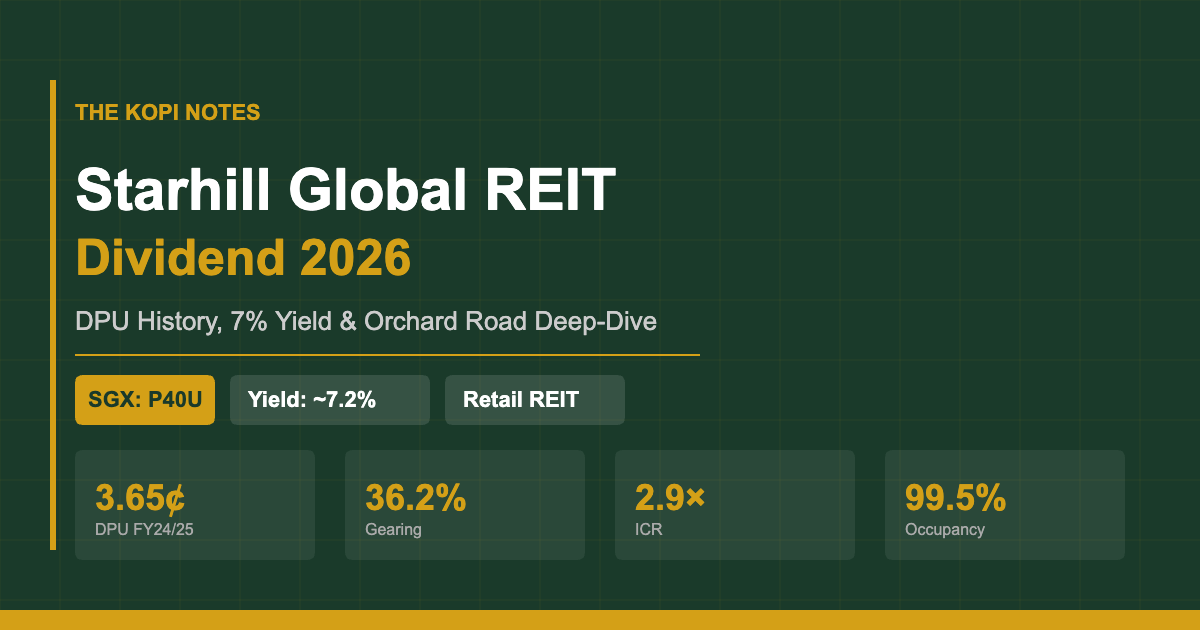Click the DPU History tagline text
Image resolution: width=1200 pixels, height=630 pixels.
click(366, 322)
